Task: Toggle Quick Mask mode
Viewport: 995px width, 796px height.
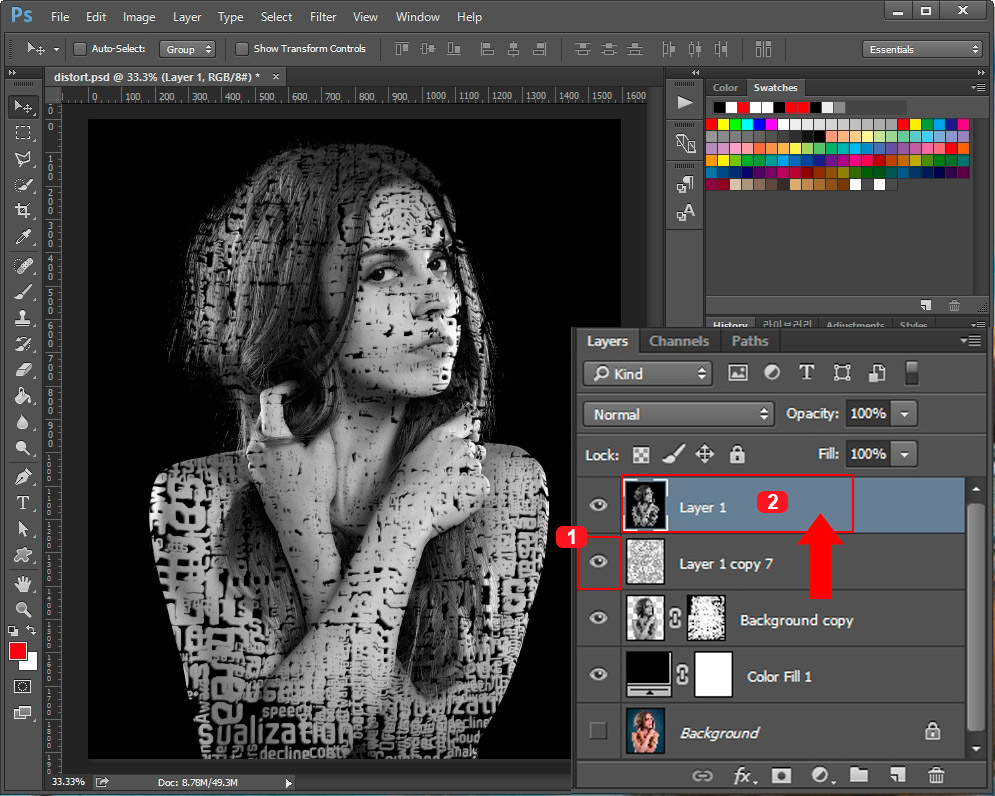Action: (x=23, y=686)
